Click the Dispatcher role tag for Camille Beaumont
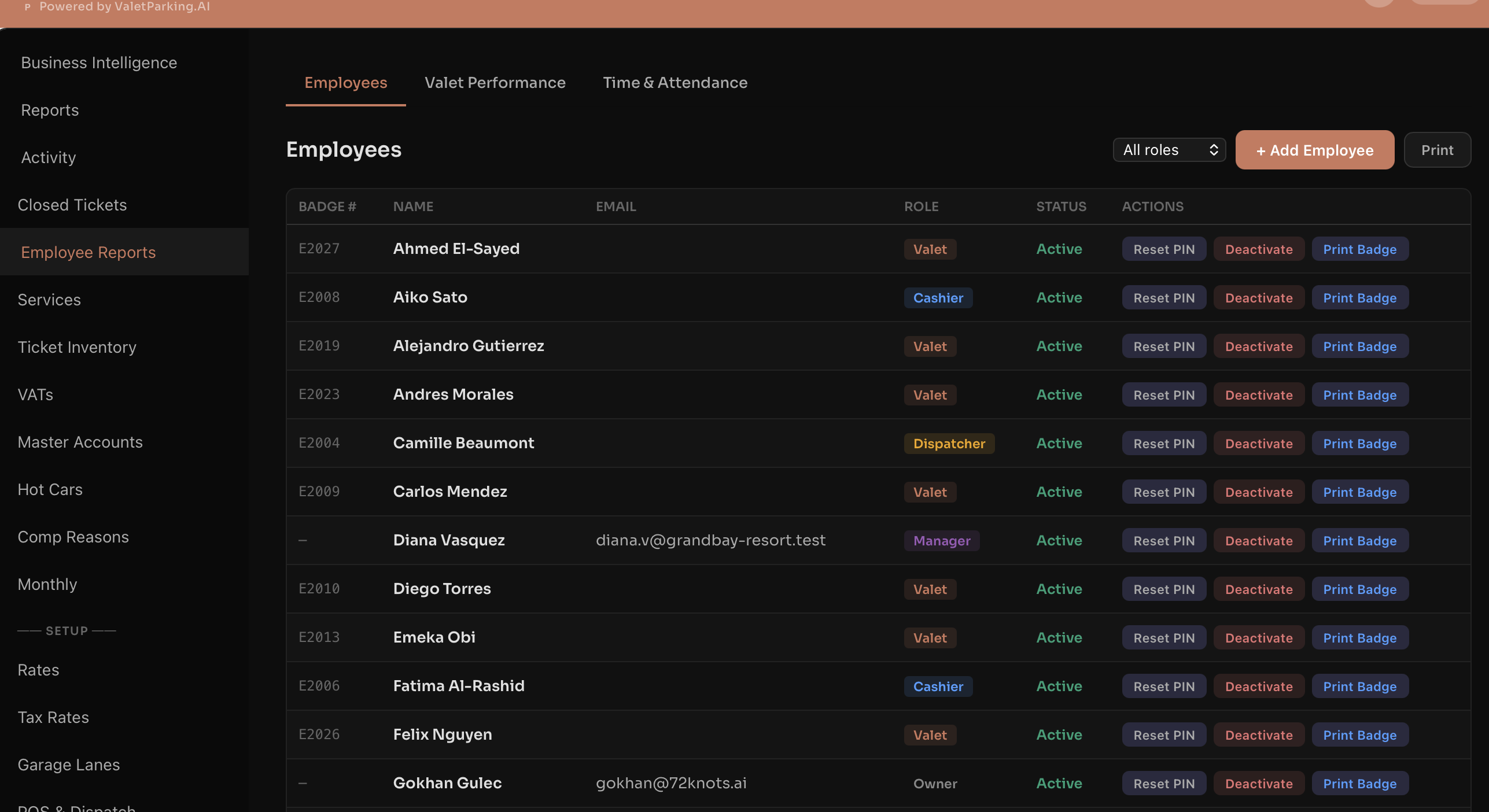 (x=949, y=443)
